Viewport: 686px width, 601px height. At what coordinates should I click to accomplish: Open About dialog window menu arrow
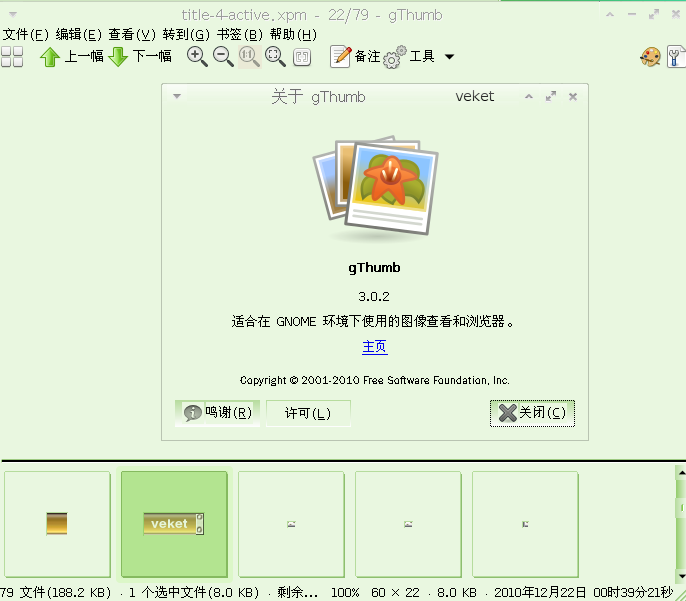click(x=177, y=96)
